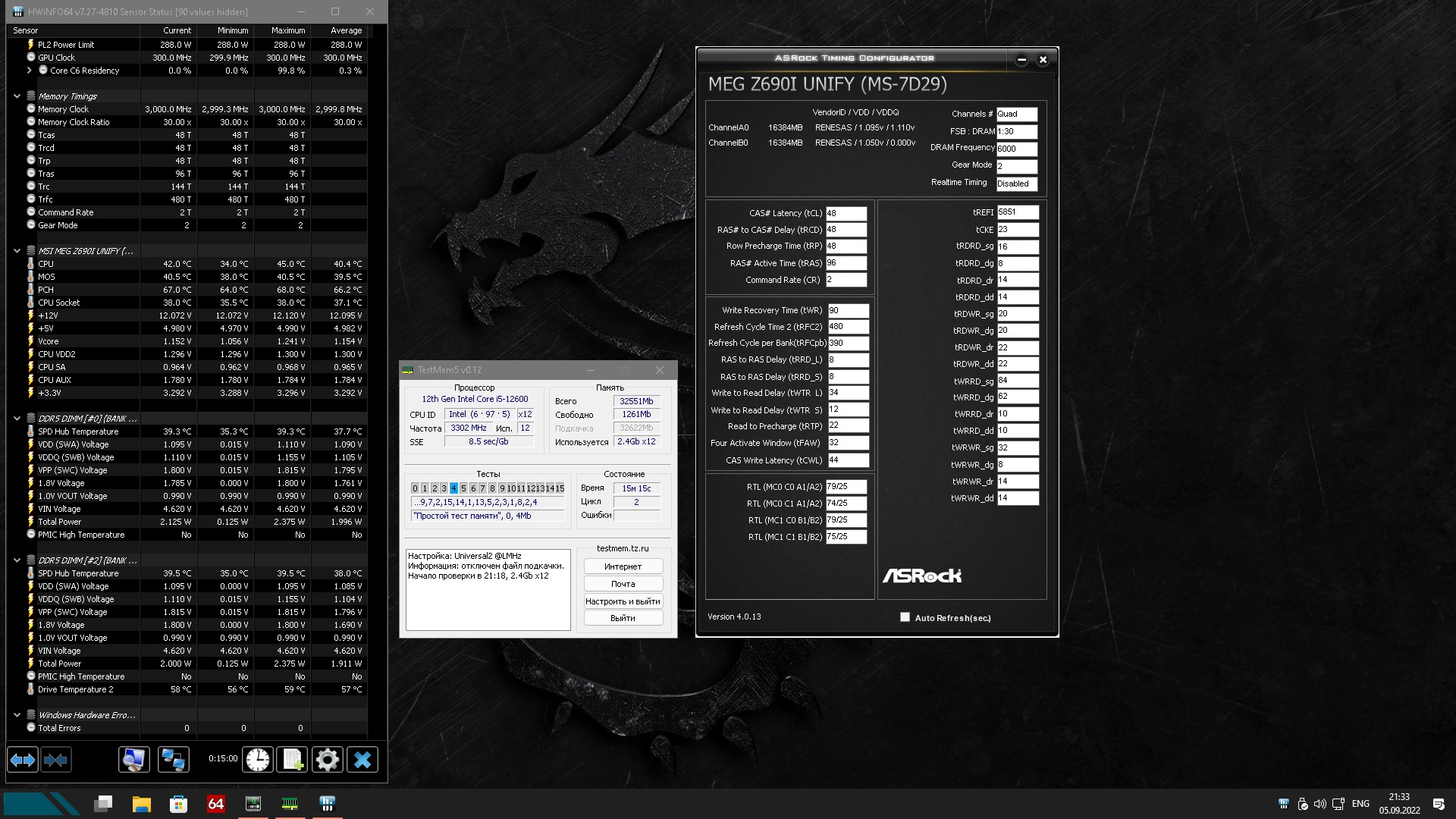Enable the Auto Refresh(sec) checkbox
The width and height of the screenshot is (1456, 819).
tap(905, 617)
